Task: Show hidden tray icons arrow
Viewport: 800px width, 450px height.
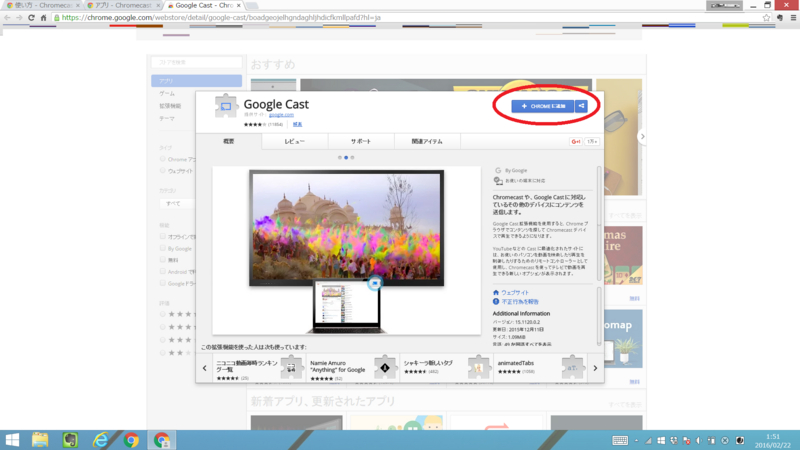Action: point(636,440)
